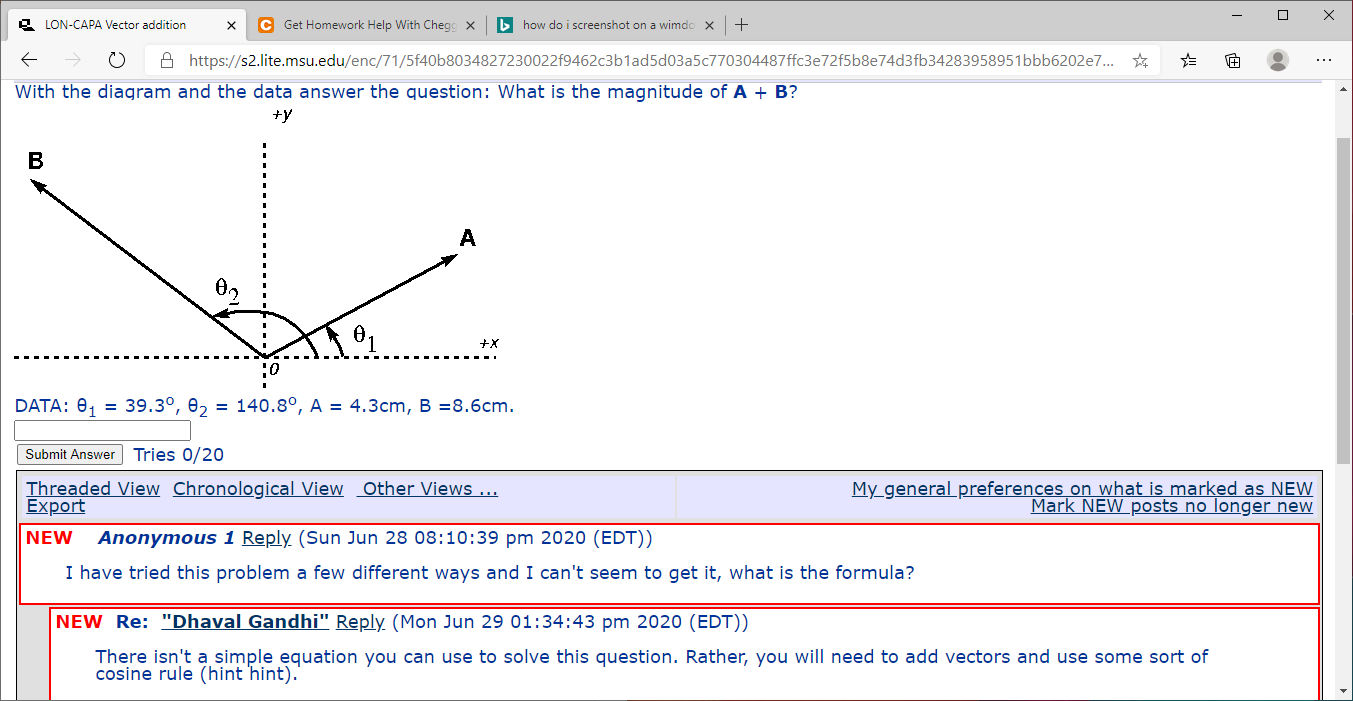Click the DATA line with θ1 = 39.3°
The image size is (1353, 701).
click(x=264, y=406)
